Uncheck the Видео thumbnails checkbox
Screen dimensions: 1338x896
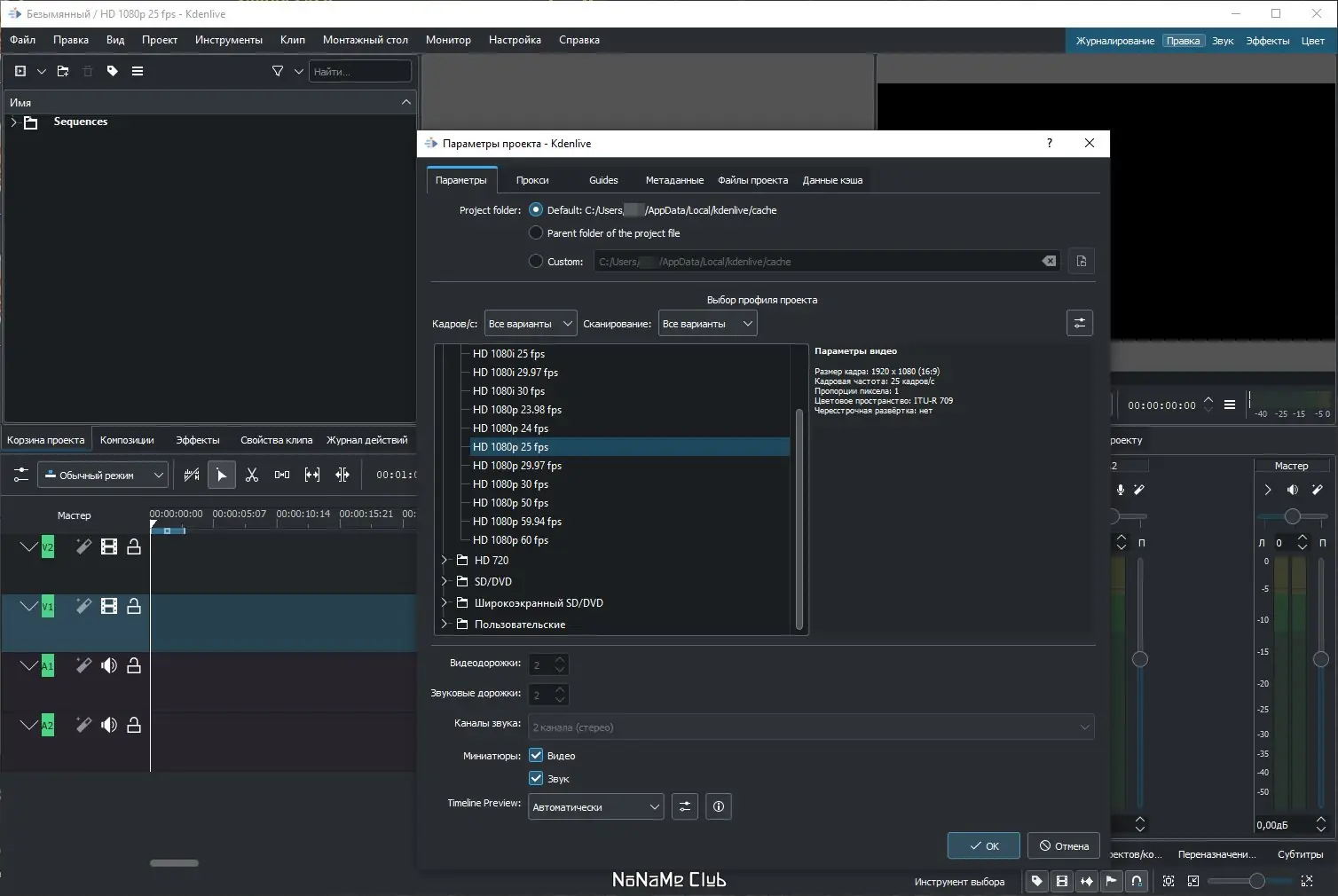pos(536,756)
